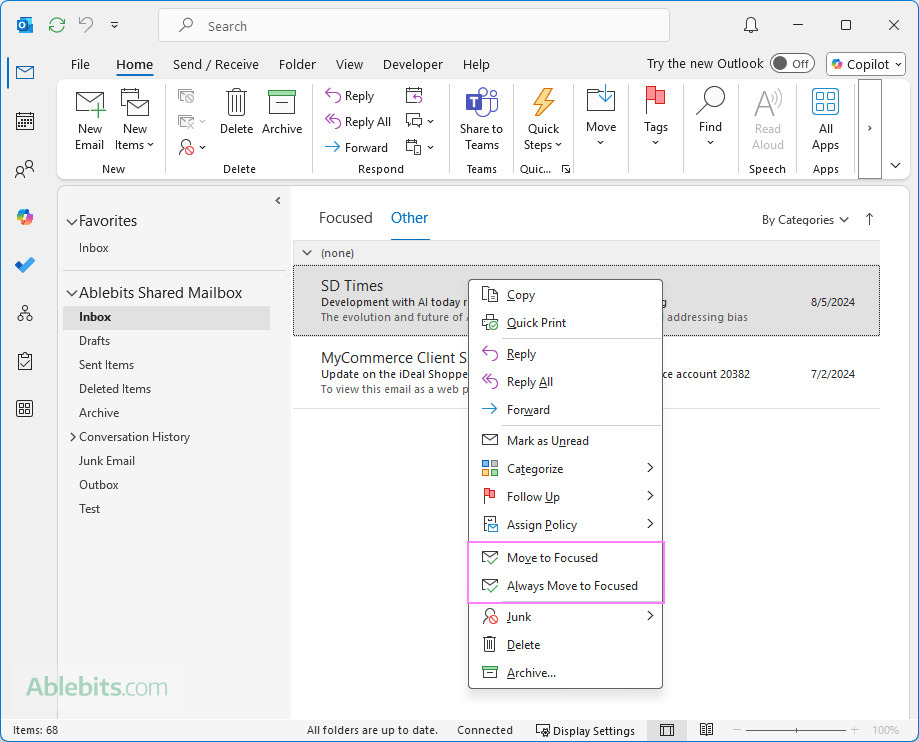Viewport: 919px width, 742px height.
Task: Collapse Ablebits Shared Mailbox tree
Action: (x=72, y=293)
